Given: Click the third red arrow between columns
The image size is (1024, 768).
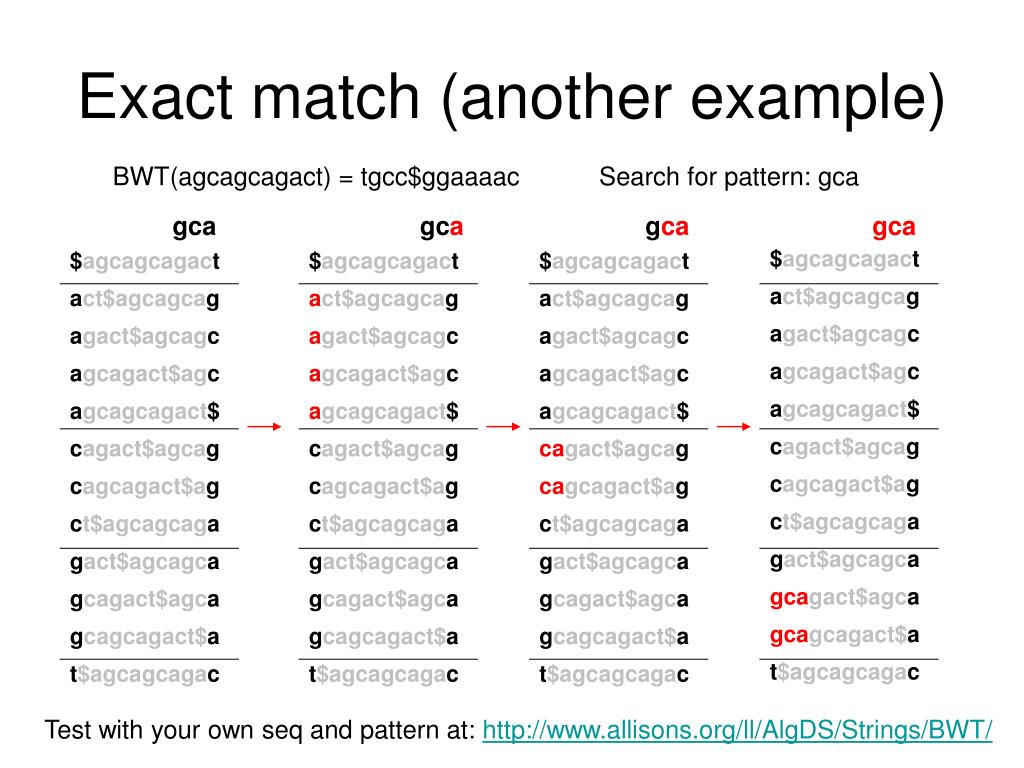Looking at the screenshot, I should point(734,426).
